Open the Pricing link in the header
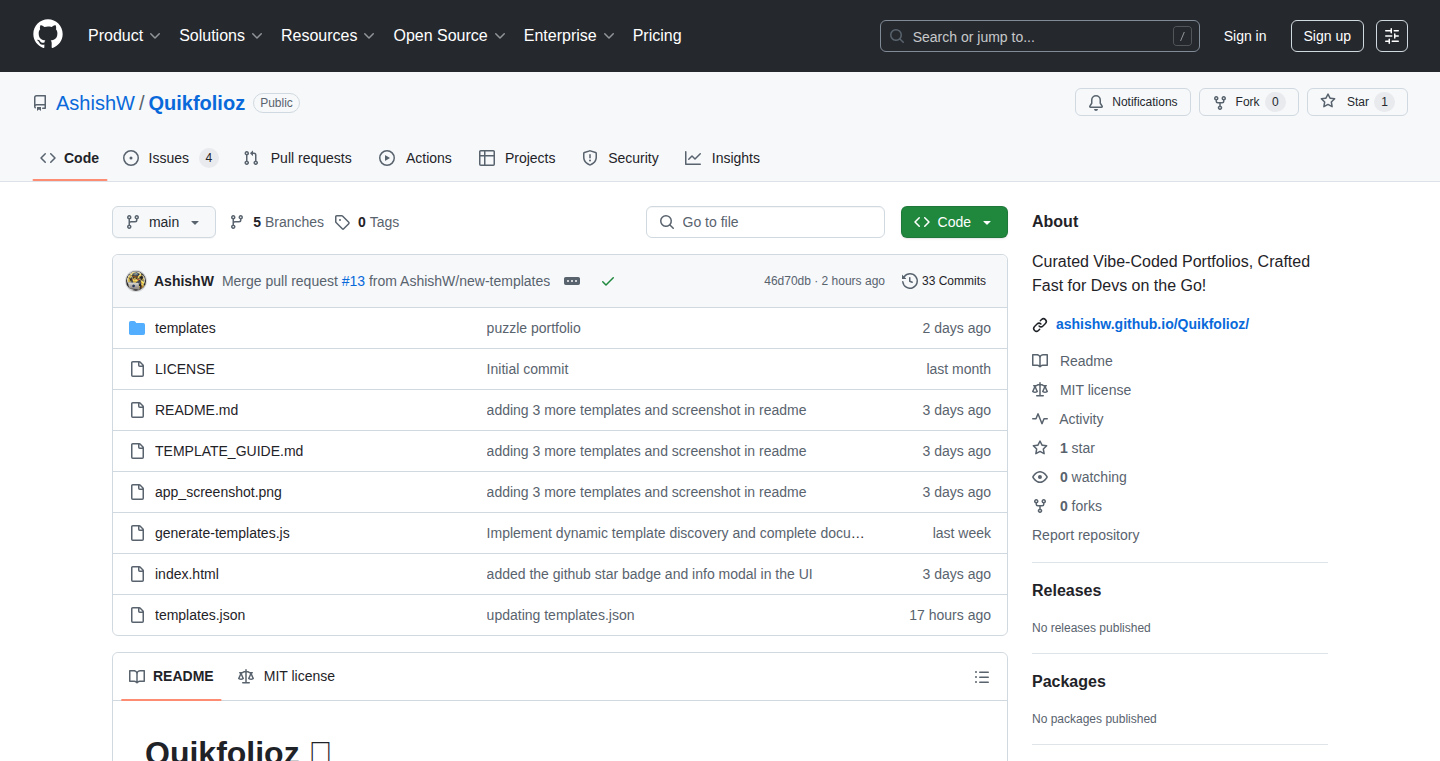1440x761 pixels. (x=657, y=35)
